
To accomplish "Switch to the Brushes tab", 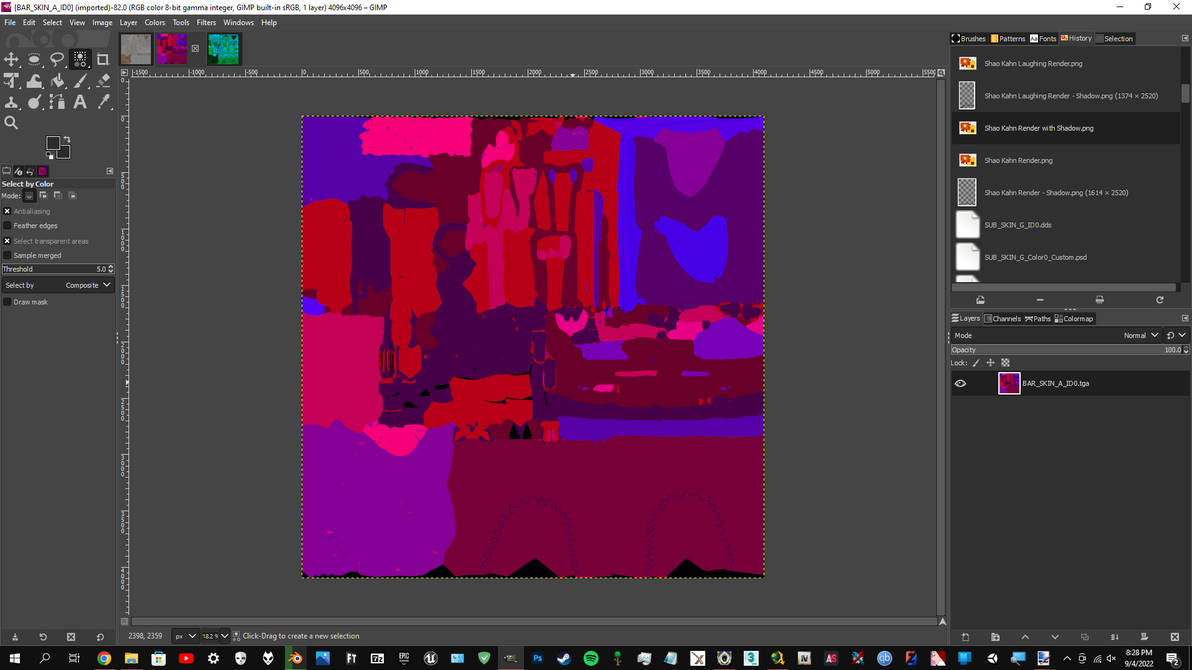I will pyautogui.click(x=968, y=39).
